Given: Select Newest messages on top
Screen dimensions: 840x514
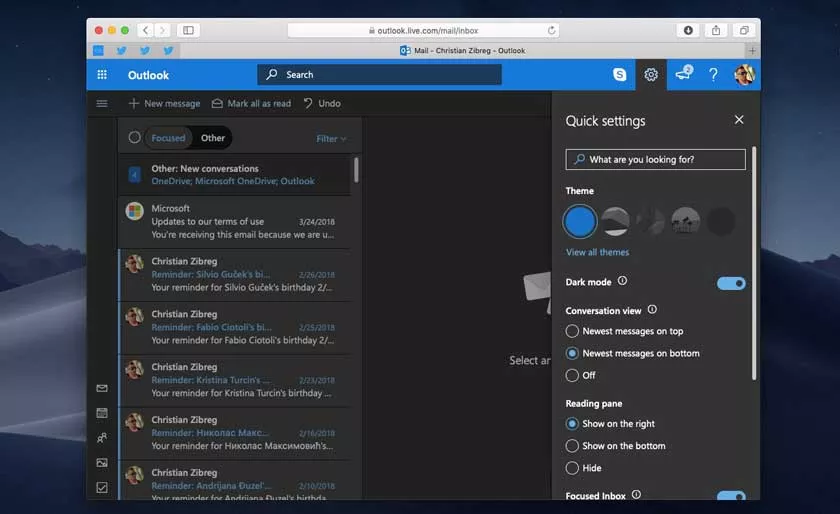Looking at the screenshot, I should [x=625, y=331].
